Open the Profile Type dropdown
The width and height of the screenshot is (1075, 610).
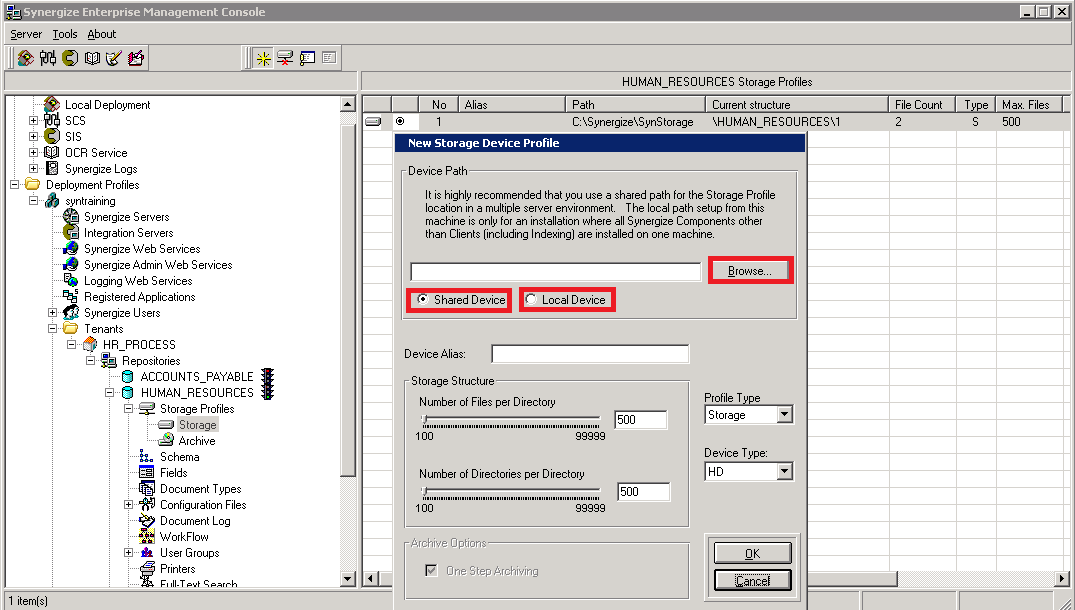pos(784,415)
